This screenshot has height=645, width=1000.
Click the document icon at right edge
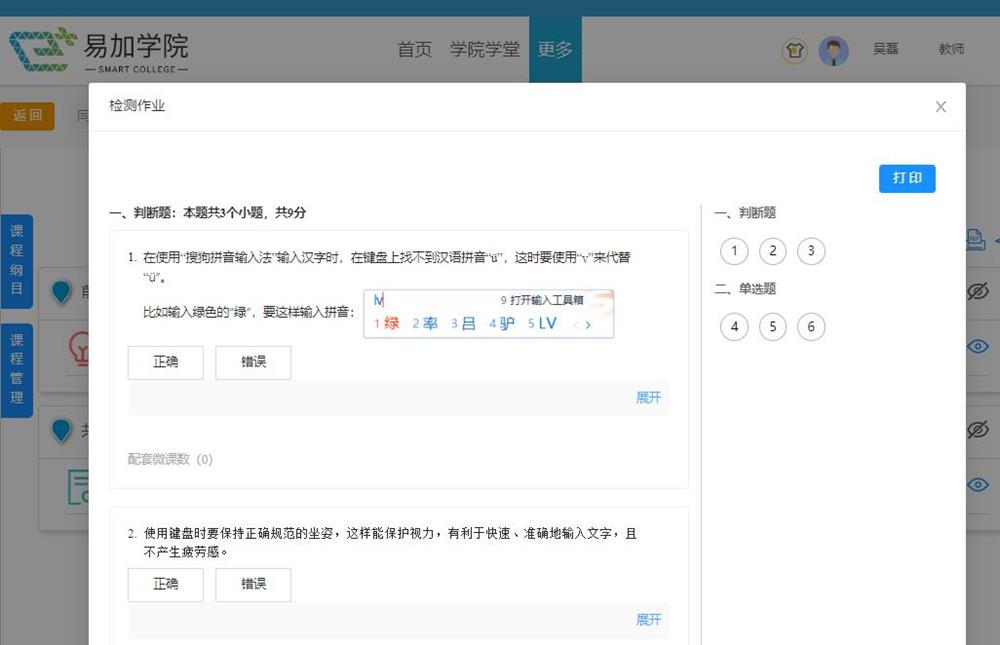976,240
